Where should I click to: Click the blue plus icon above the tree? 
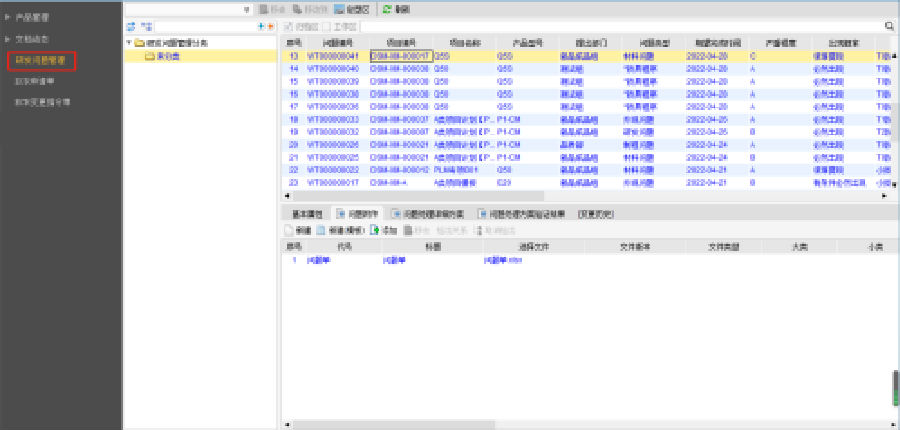(261, 25)
